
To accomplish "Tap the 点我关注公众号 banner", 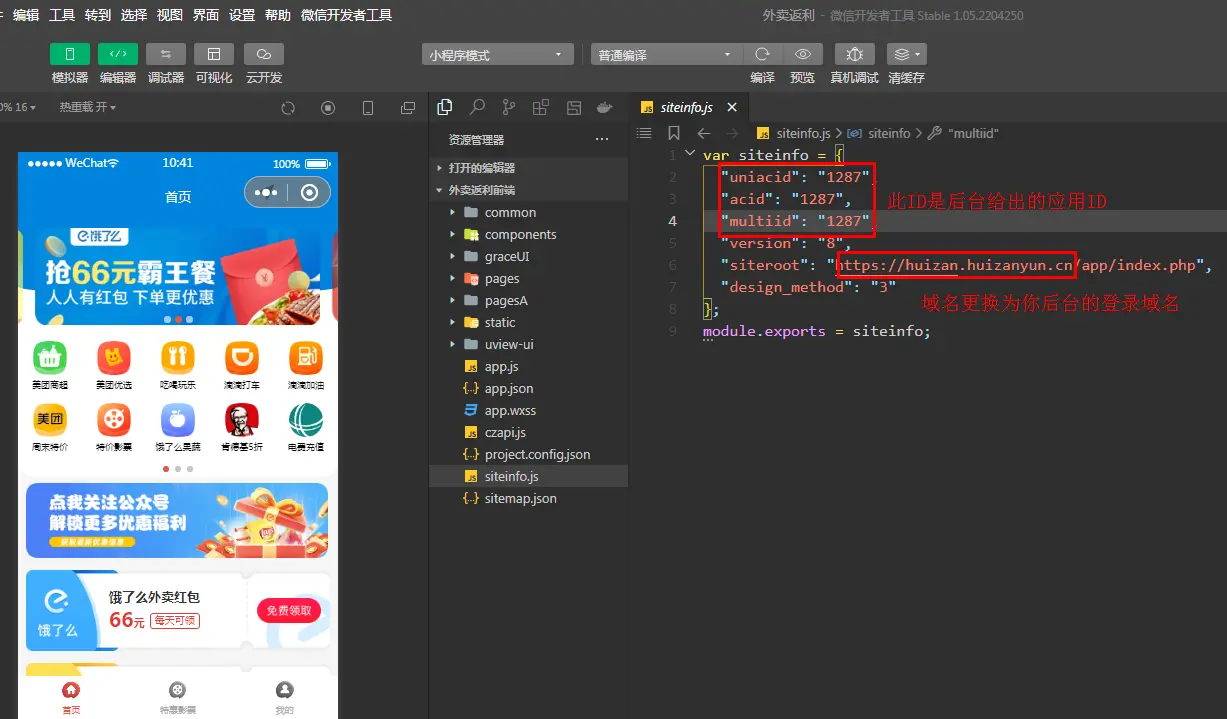I will pyautogui.click(x=177, y=520).
